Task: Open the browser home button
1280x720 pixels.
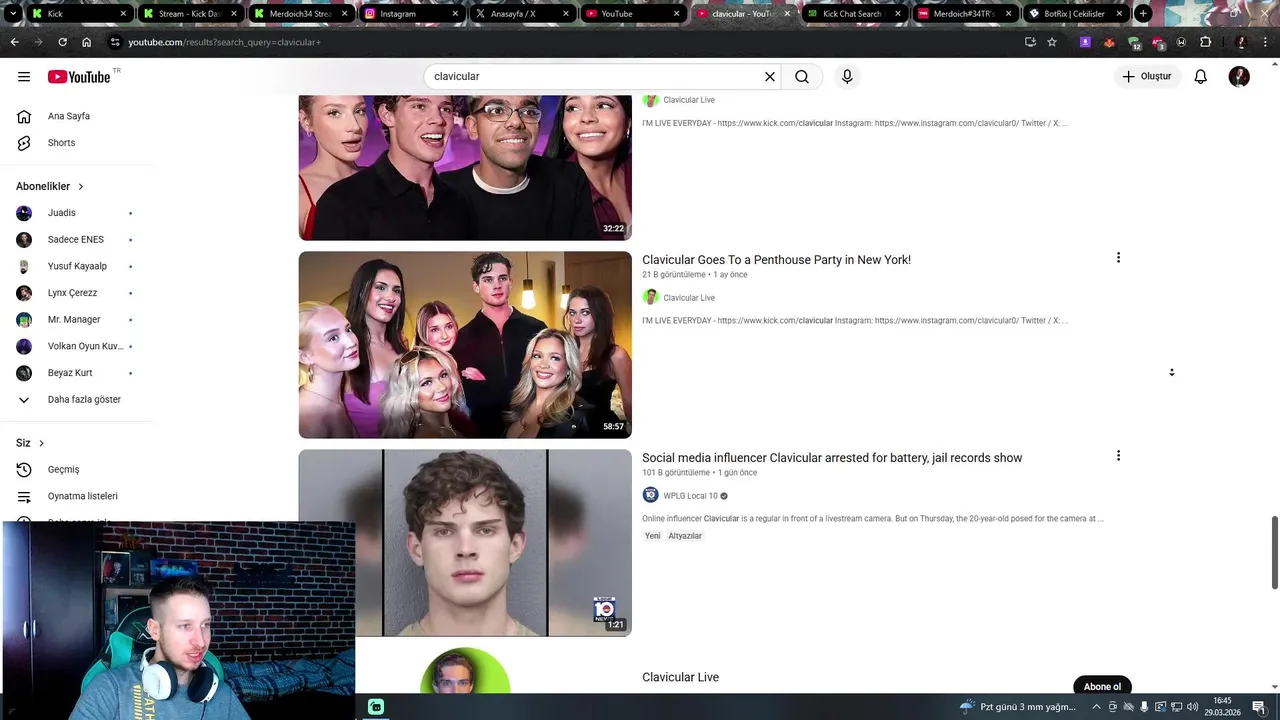Action: pos(87,42)
